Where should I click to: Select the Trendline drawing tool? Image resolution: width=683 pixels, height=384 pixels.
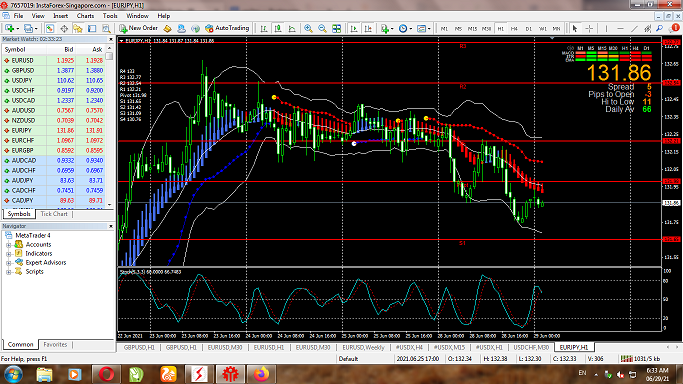click(634, 28)
